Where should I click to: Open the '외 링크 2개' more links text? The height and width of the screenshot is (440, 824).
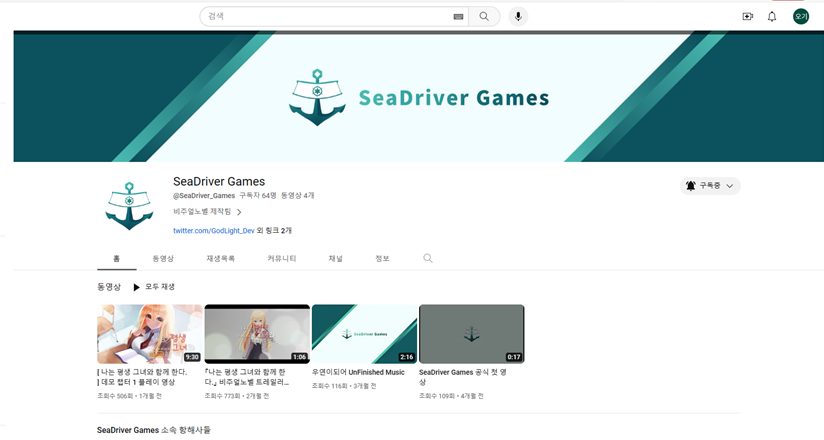click(274, 230)
